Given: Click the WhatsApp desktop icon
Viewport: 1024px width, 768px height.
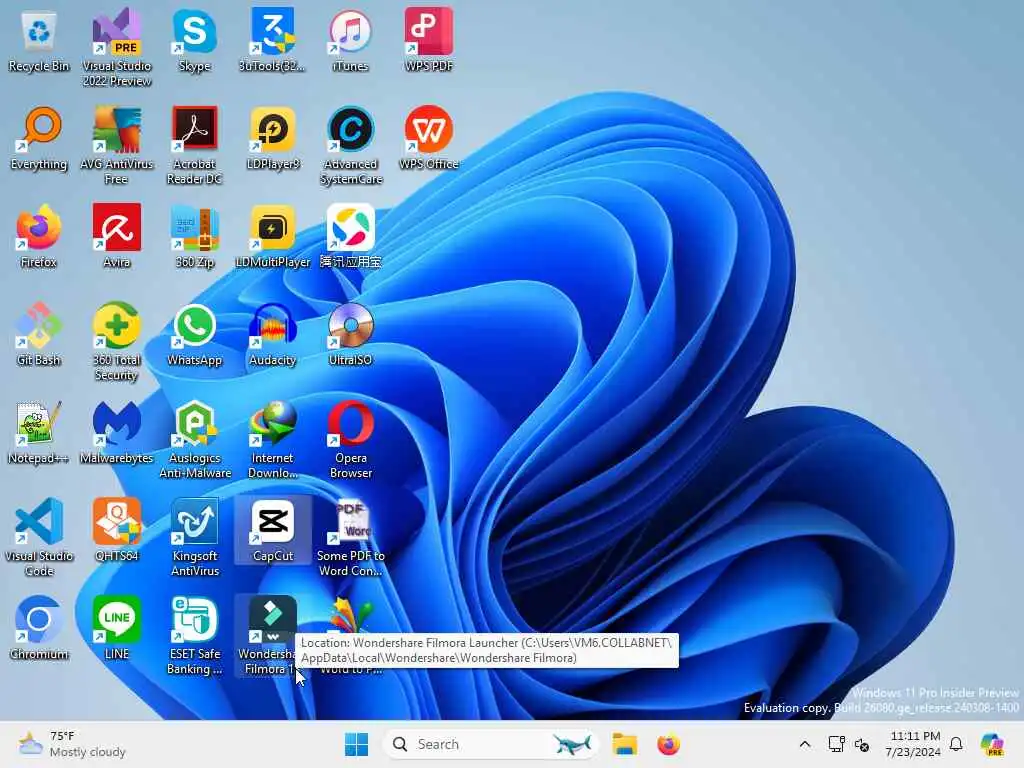Looking at the screenshot, I should click(195, 334).
